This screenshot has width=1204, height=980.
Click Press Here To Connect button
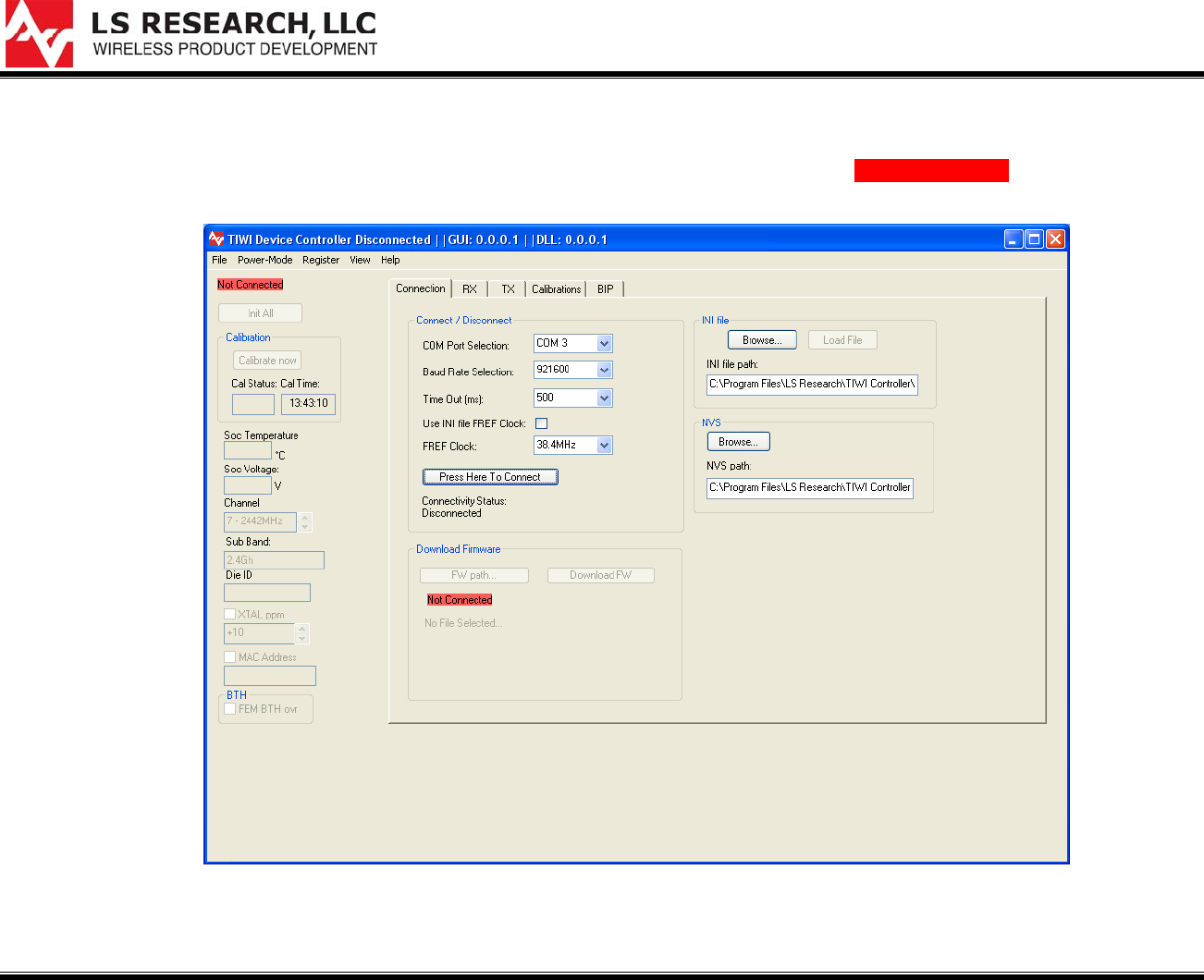(490, 477)
